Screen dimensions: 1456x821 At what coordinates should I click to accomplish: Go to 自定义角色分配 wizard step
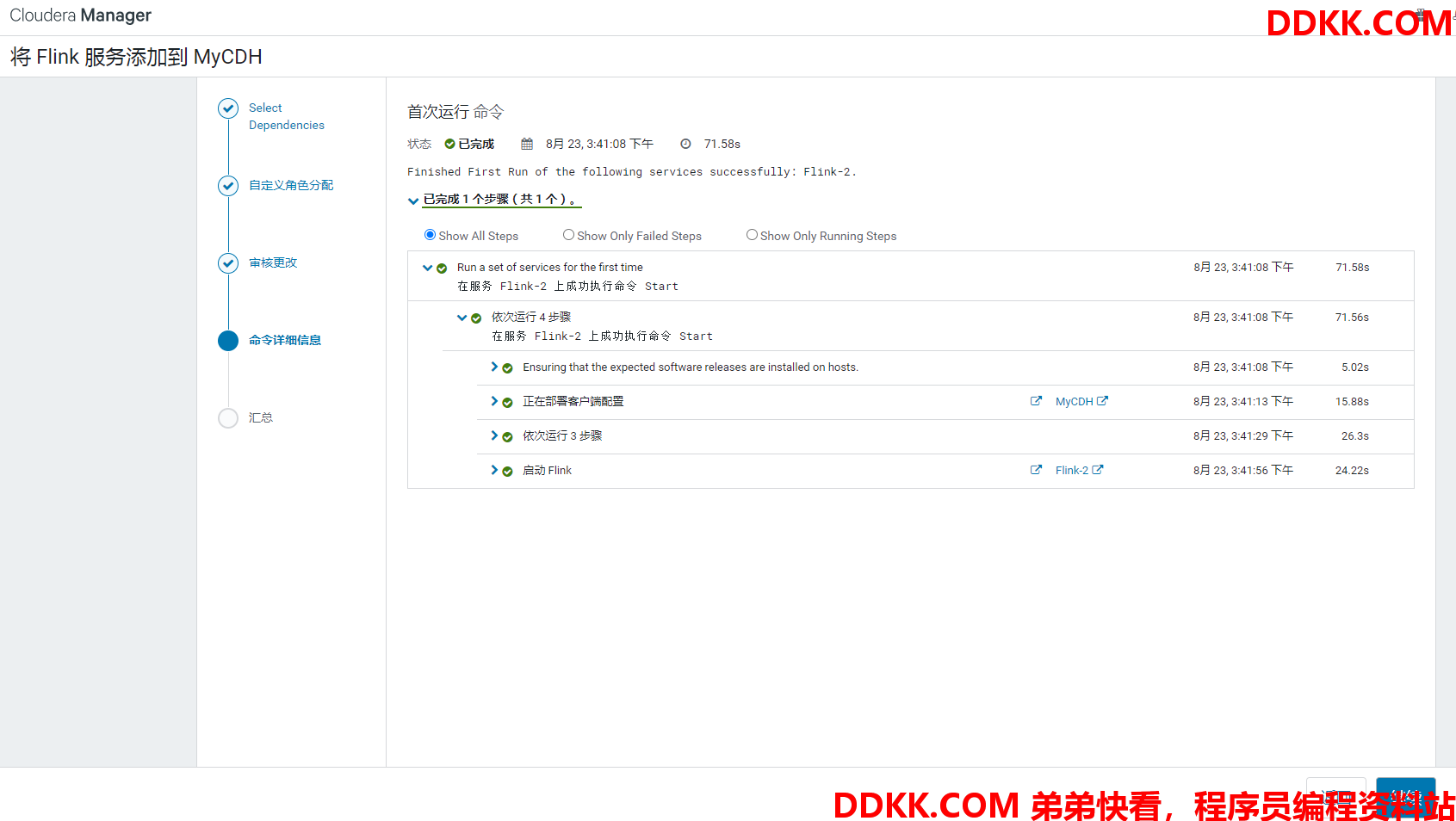click(x=291, y=185)
